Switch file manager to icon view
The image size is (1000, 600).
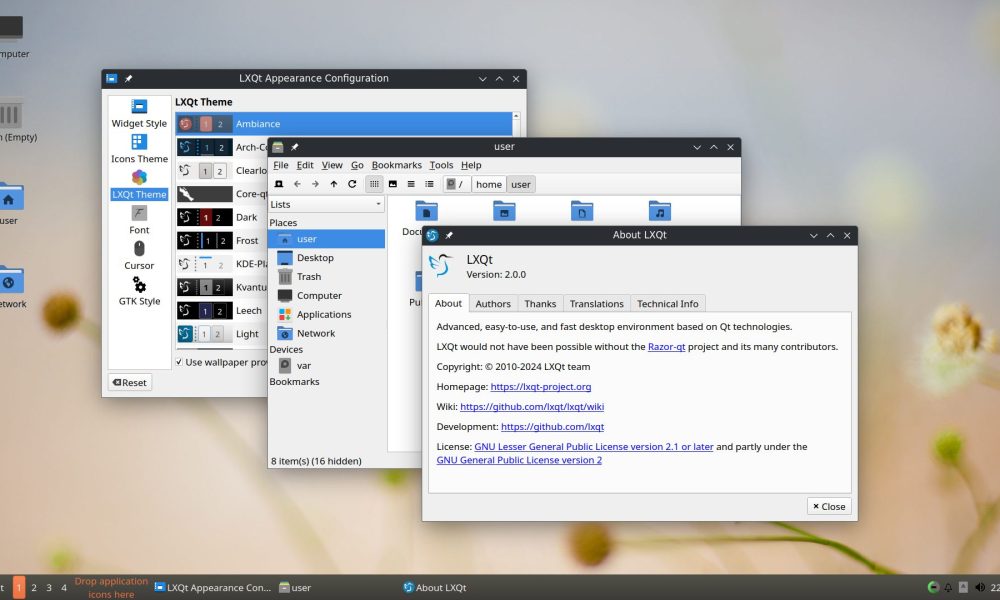[x=374, y=184]
